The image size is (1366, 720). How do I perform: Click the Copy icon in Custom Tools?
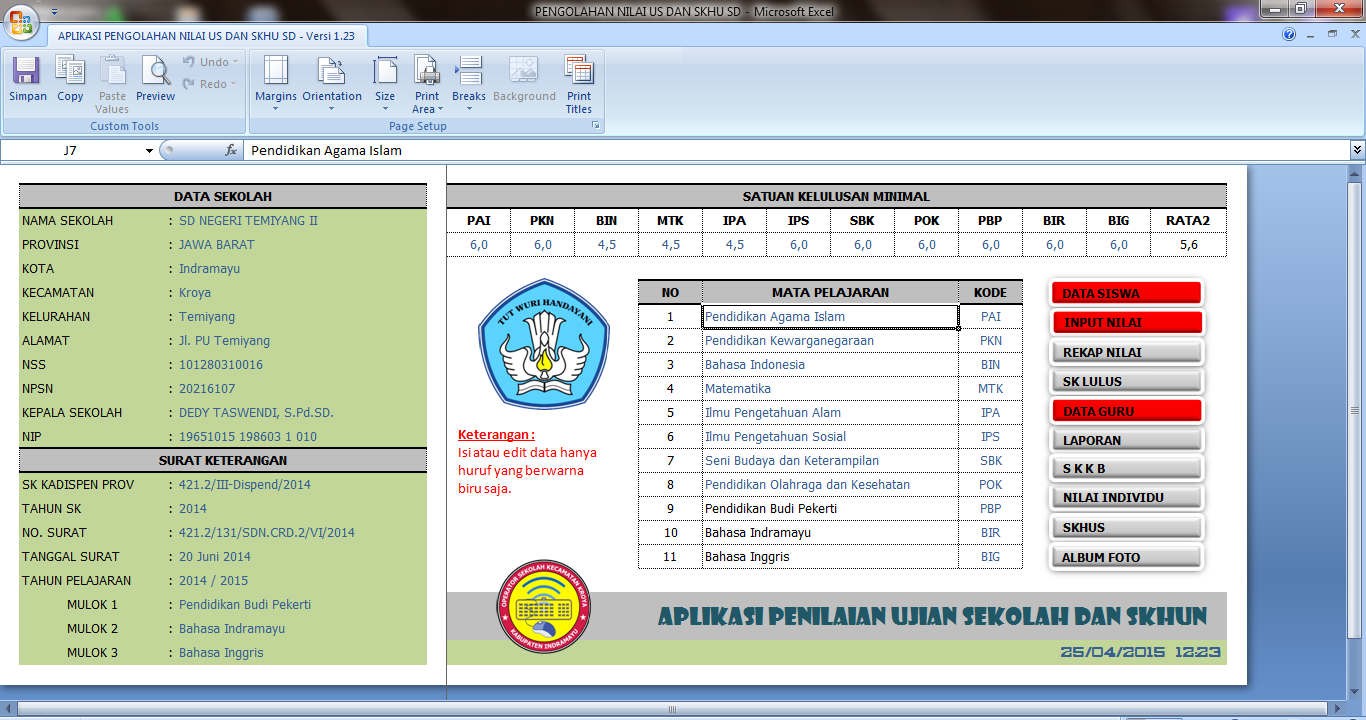[x=70, y=79]
